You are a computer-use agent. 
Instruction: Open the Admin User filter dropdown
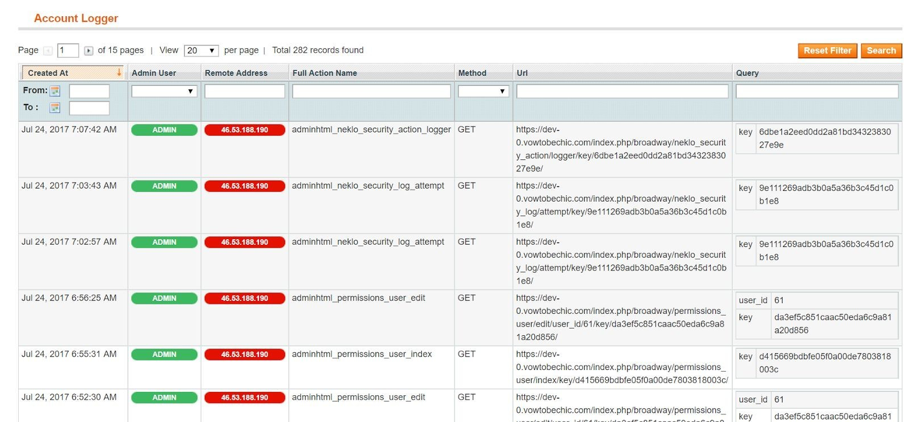(x=164, y=91)
